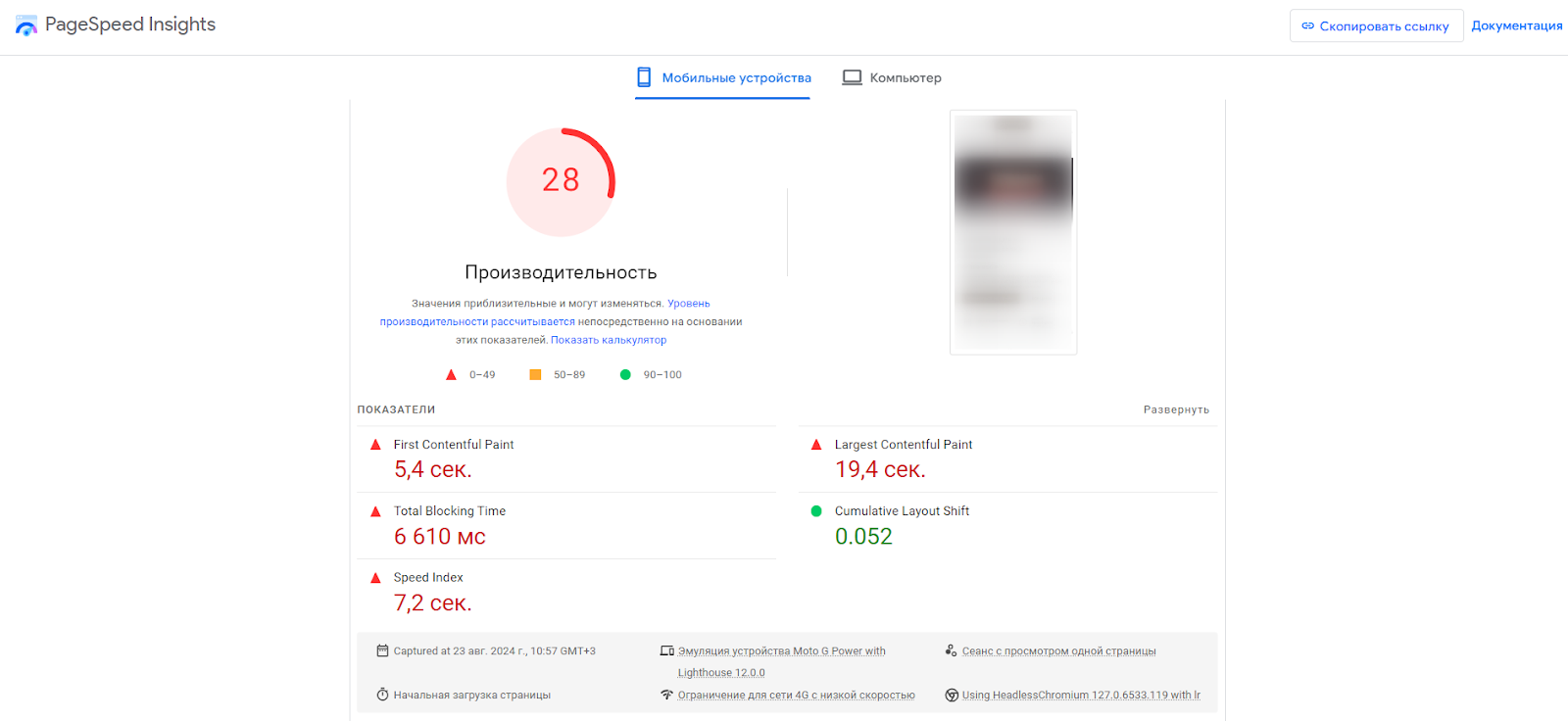1568x721 pixels.
Task: Click the network throttling wifi icon
Action: coord(666,695)
